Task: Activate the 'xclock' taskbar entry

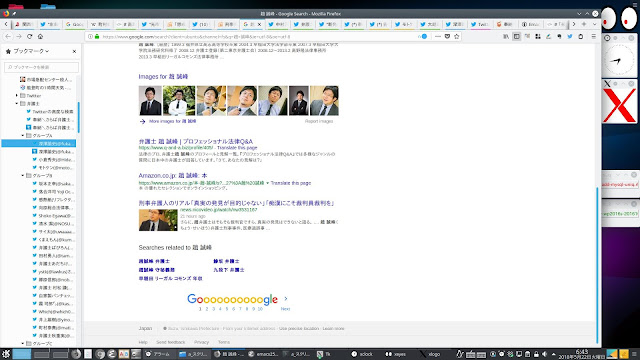Action: (362, 354)
